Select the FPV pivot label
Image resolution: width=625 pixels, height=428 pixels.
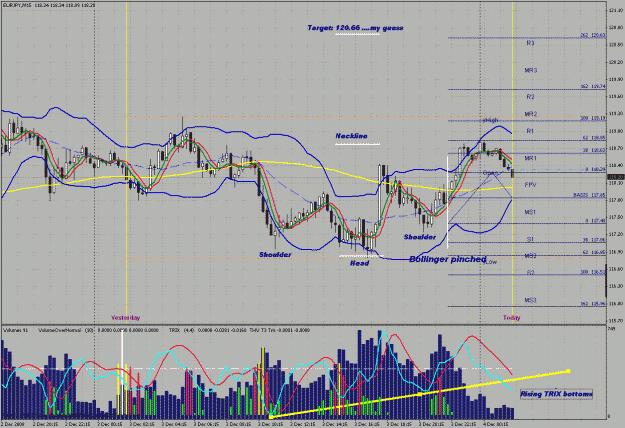pos(530,185)
